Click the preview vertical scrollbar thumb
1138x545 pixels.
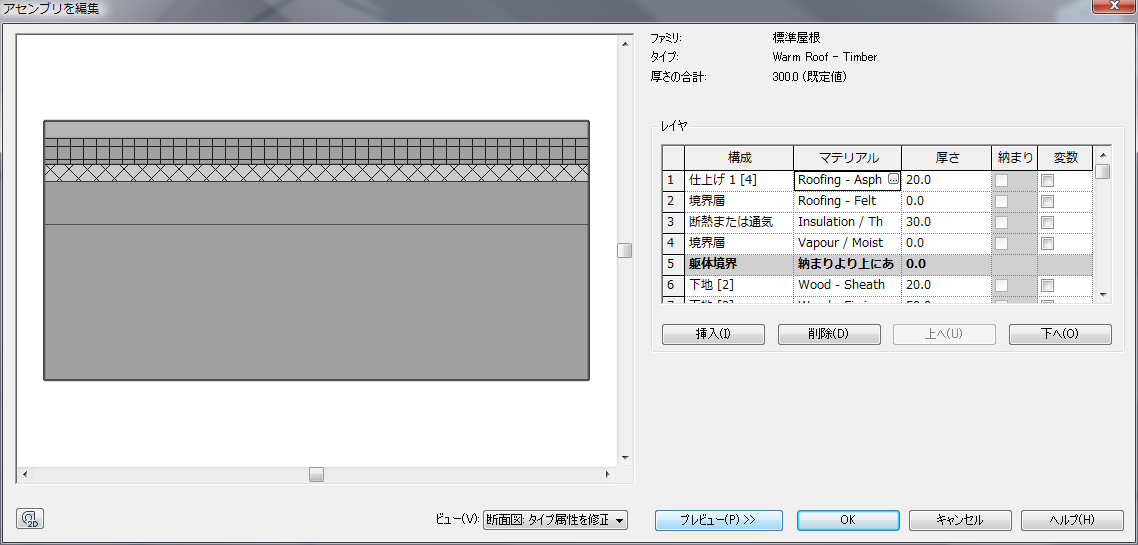pyautogui.click(x=625, y=250)
